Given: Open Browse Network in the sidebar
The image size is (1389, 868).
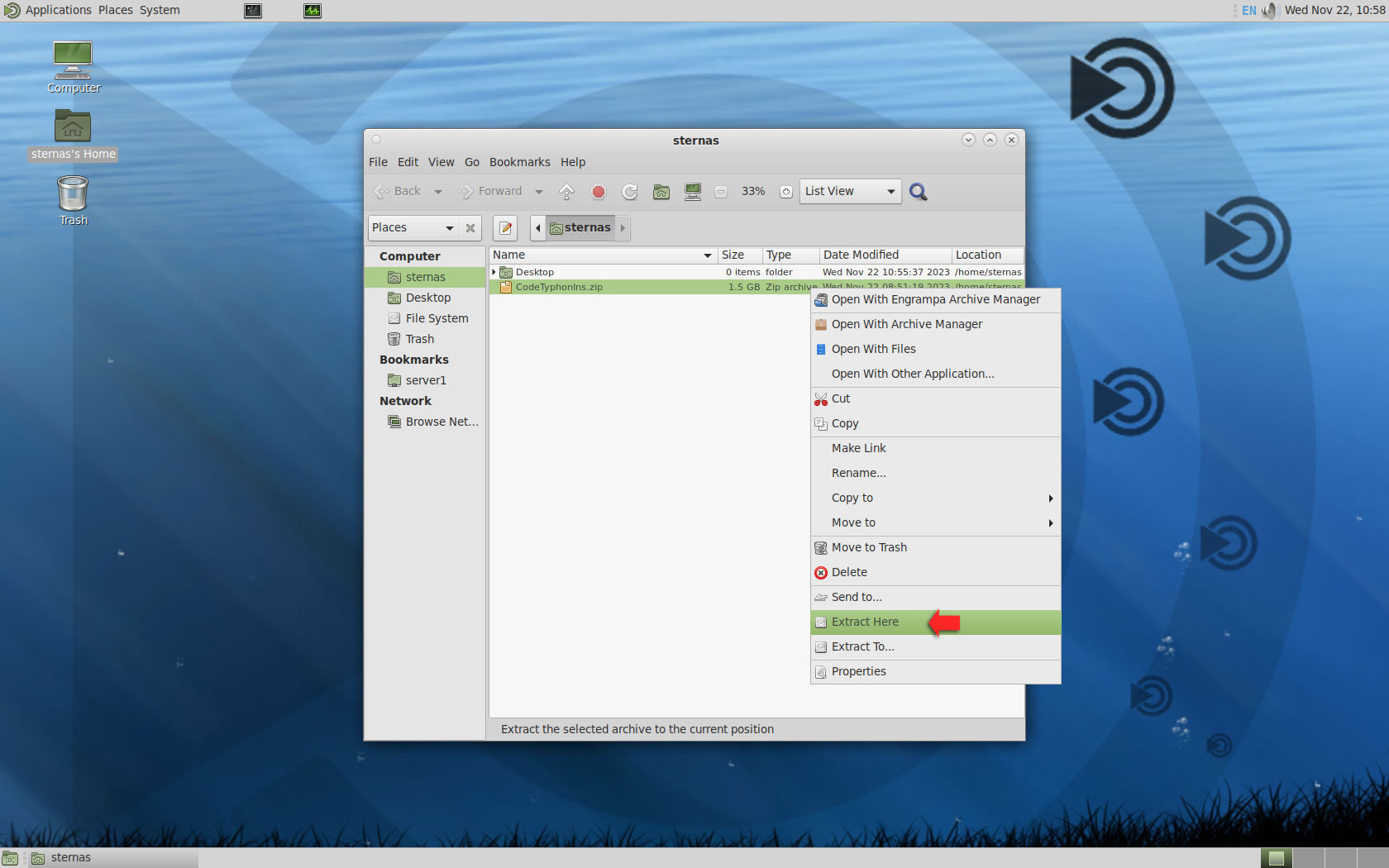Looking at the screenshot, I should tap(425, 422).
